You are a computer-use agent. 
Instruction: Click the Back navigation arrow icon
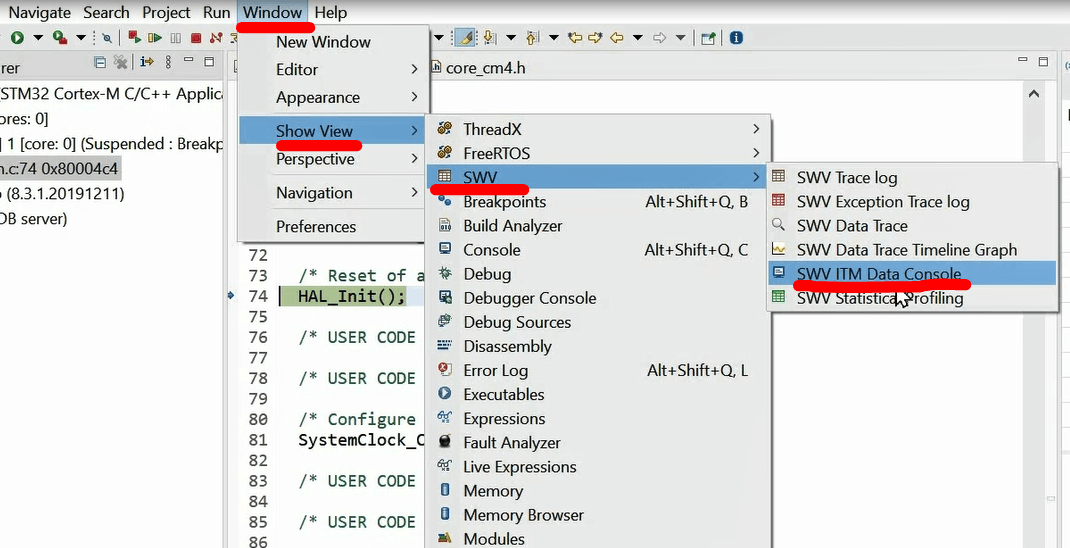coord(617,38)
